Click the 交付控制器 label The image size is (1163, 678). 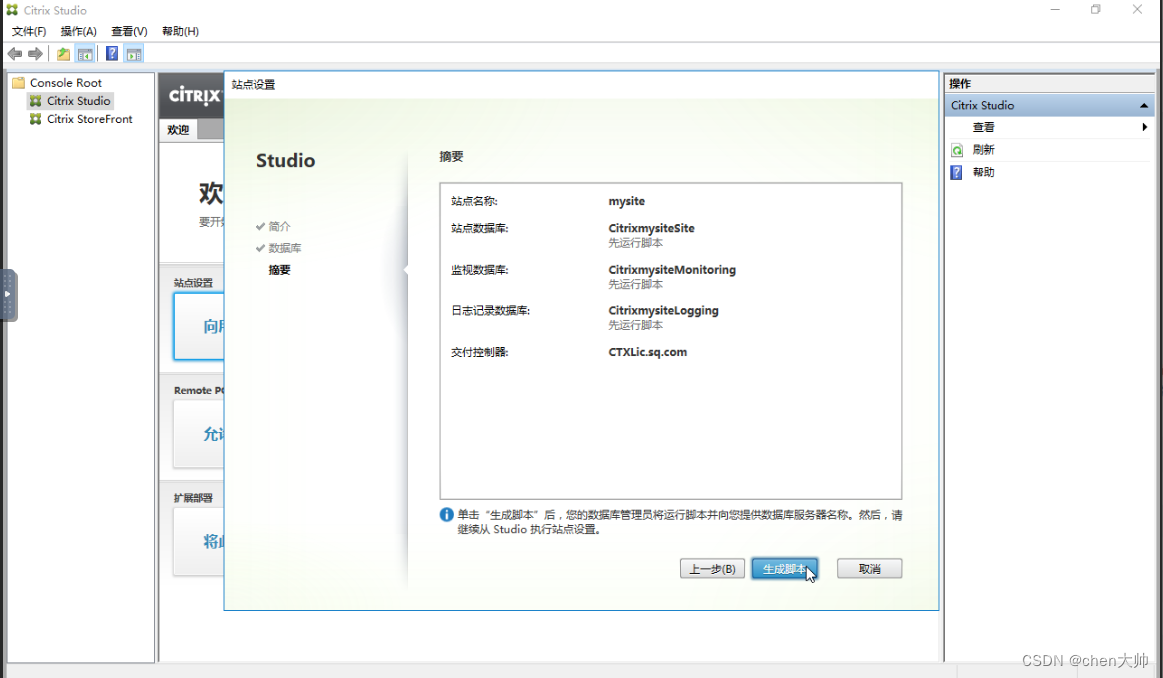[480, 352]
